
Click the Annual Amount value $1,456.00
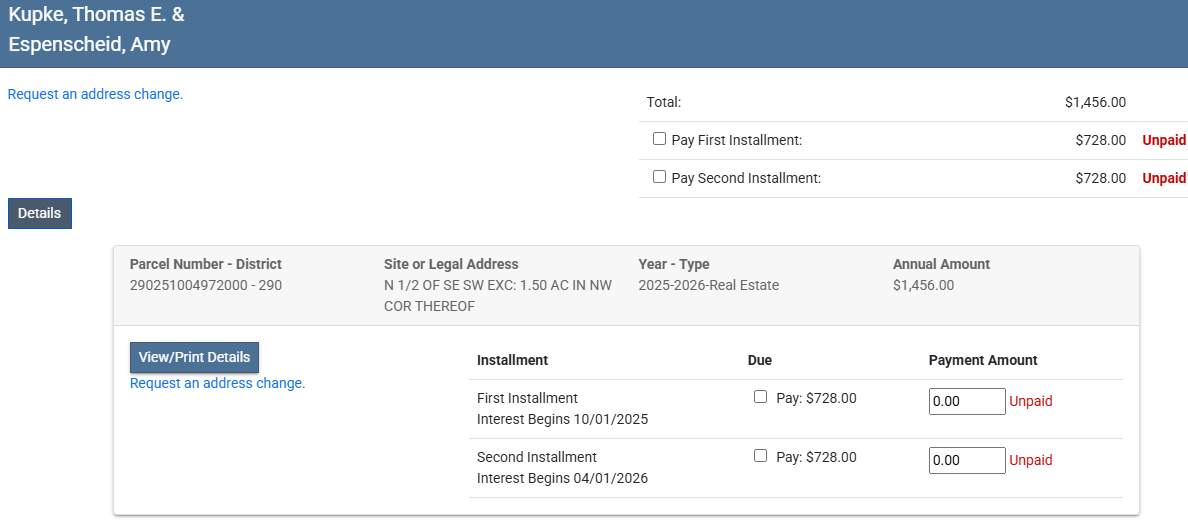click(923, 285)
